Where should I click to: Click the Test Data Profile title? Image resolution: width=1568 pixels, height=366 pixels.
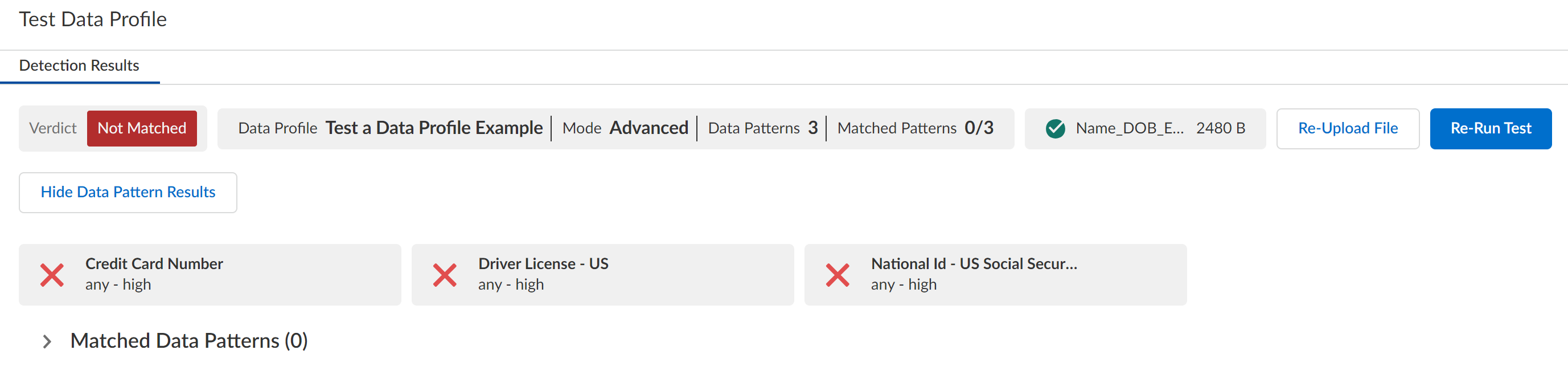click(x=93, y=19)
